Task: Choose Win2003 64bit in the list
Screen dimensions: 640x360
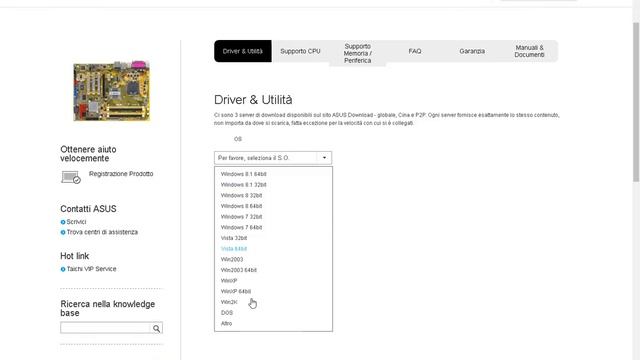Action: coord(239,270)
